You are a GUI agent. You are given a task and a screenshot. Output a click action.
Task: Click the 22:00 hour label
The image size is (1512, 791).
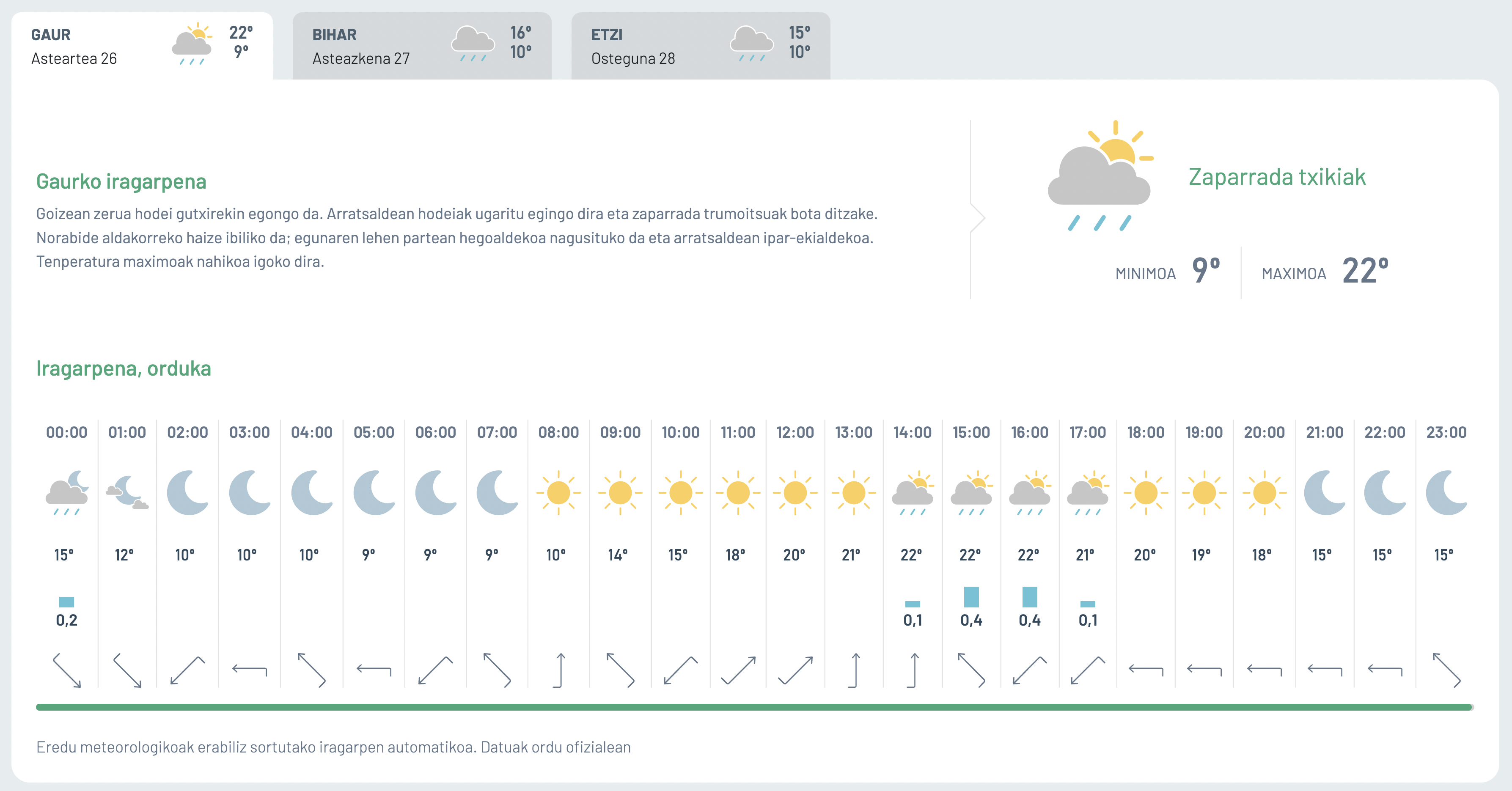click(x=1385, y=432)
